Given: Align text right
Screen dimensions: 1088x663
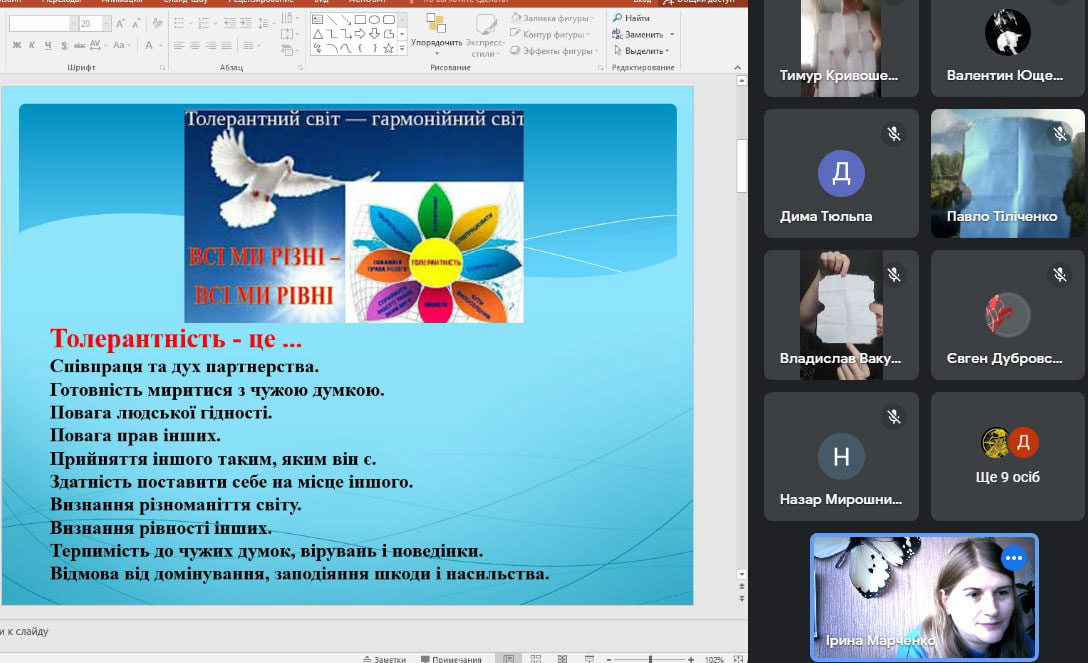Looking at the screenshot, I should tap(211, 46).
